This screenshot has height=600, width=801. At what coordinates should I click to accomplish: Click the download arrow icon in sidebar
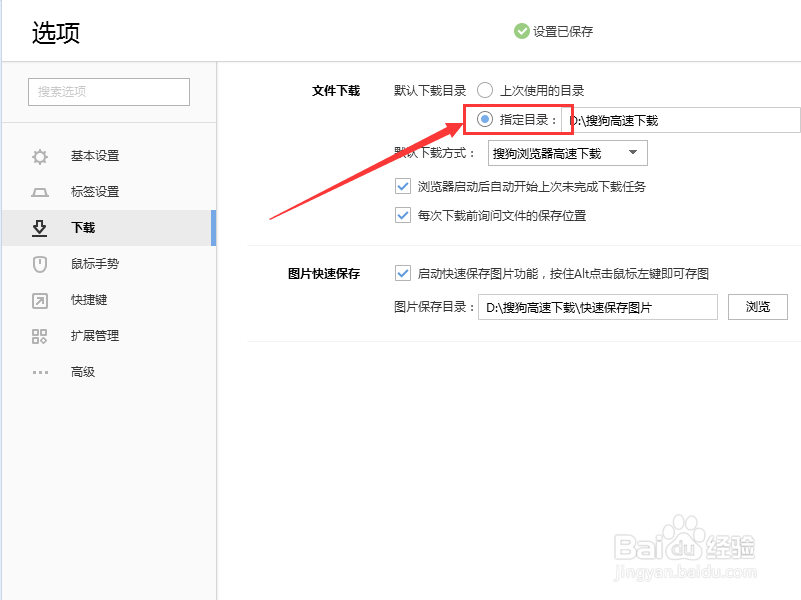39,228
